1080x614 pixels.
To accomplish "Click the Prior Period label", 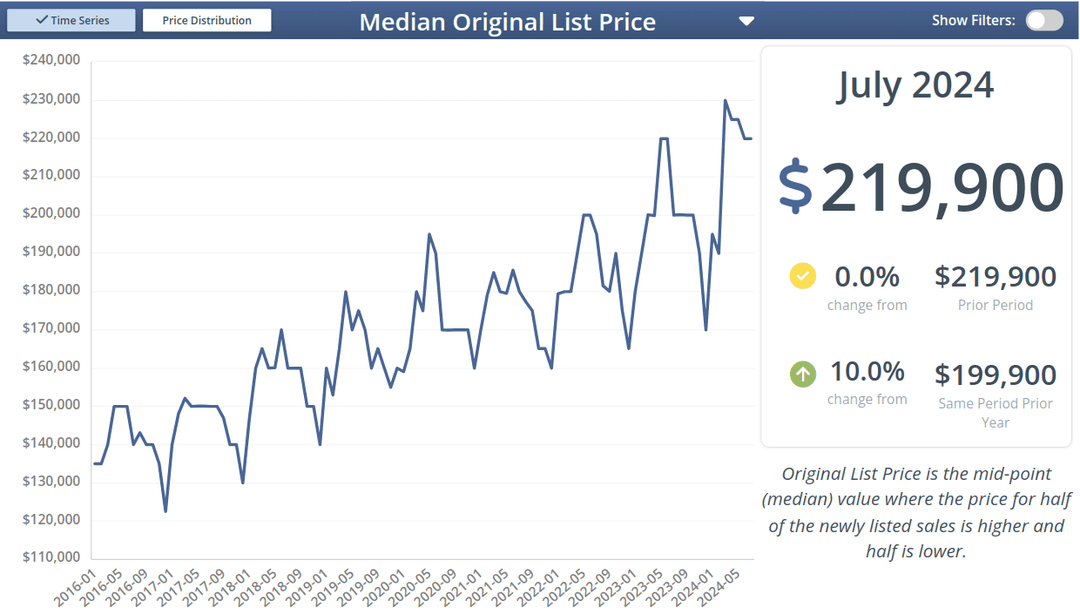I will click(x=995, y=304).
